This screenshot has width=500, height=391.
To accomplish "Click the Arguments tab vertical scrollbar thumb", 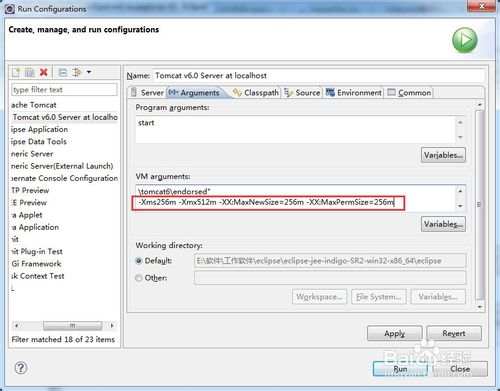I will coord(479,204).
